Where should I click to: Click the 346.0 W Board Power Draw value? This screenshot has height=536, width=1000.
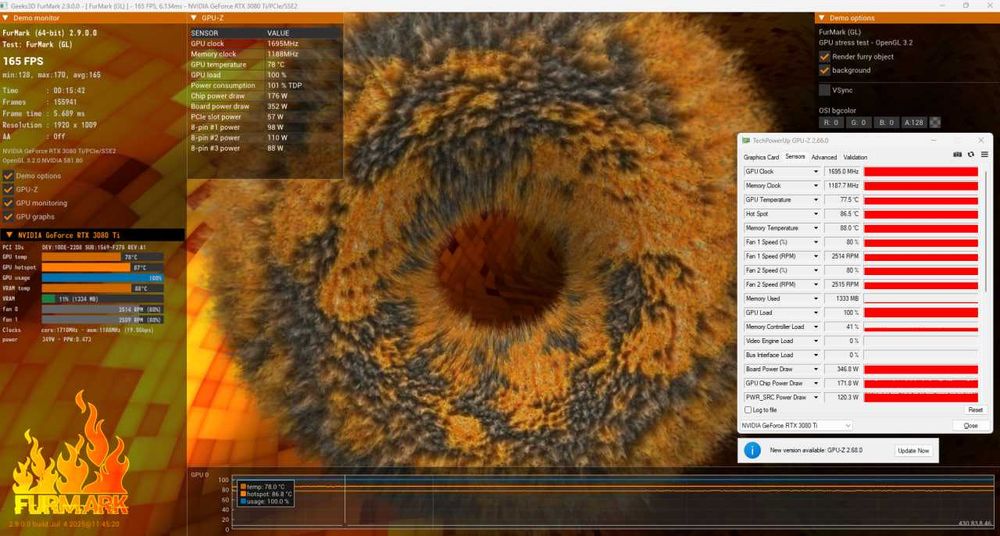pos(842,369)
